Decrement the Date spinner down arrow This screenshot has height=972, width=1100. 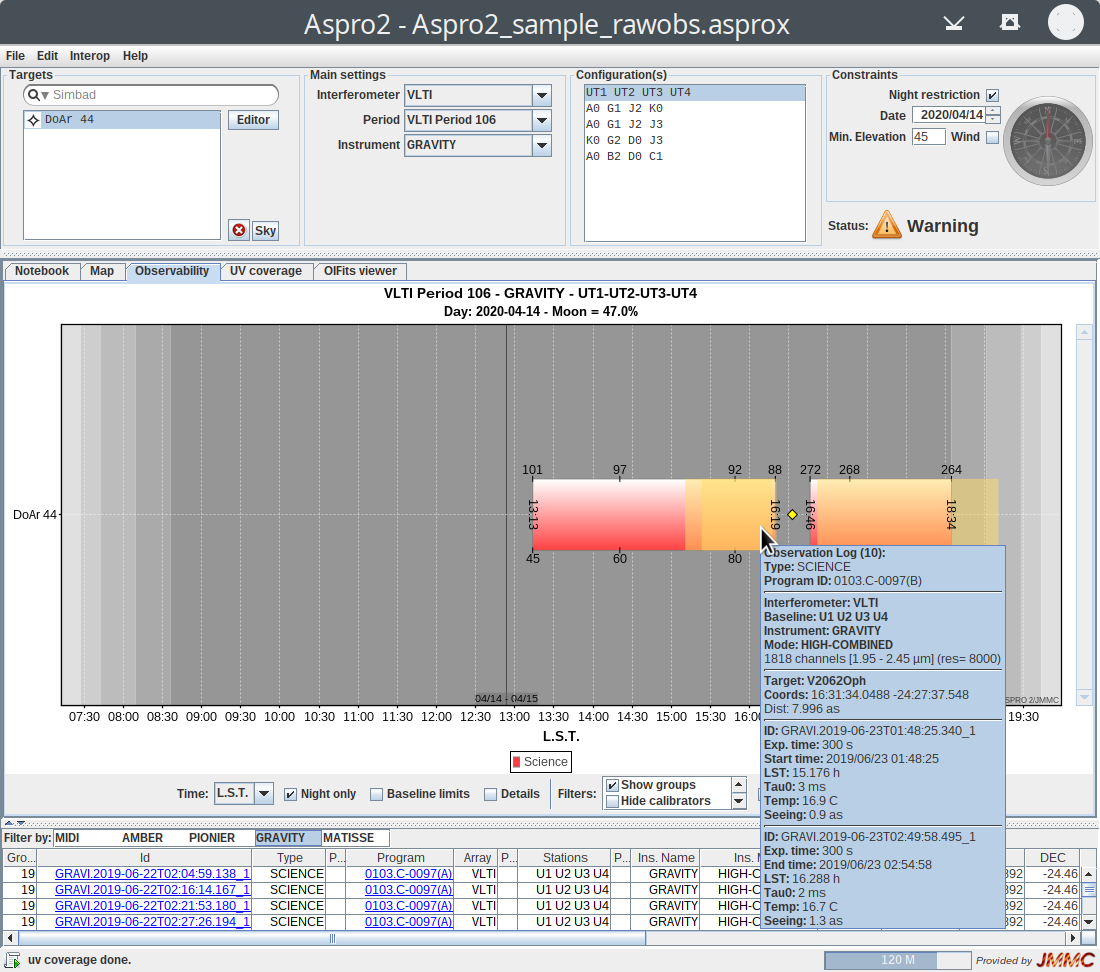point(993,119)
